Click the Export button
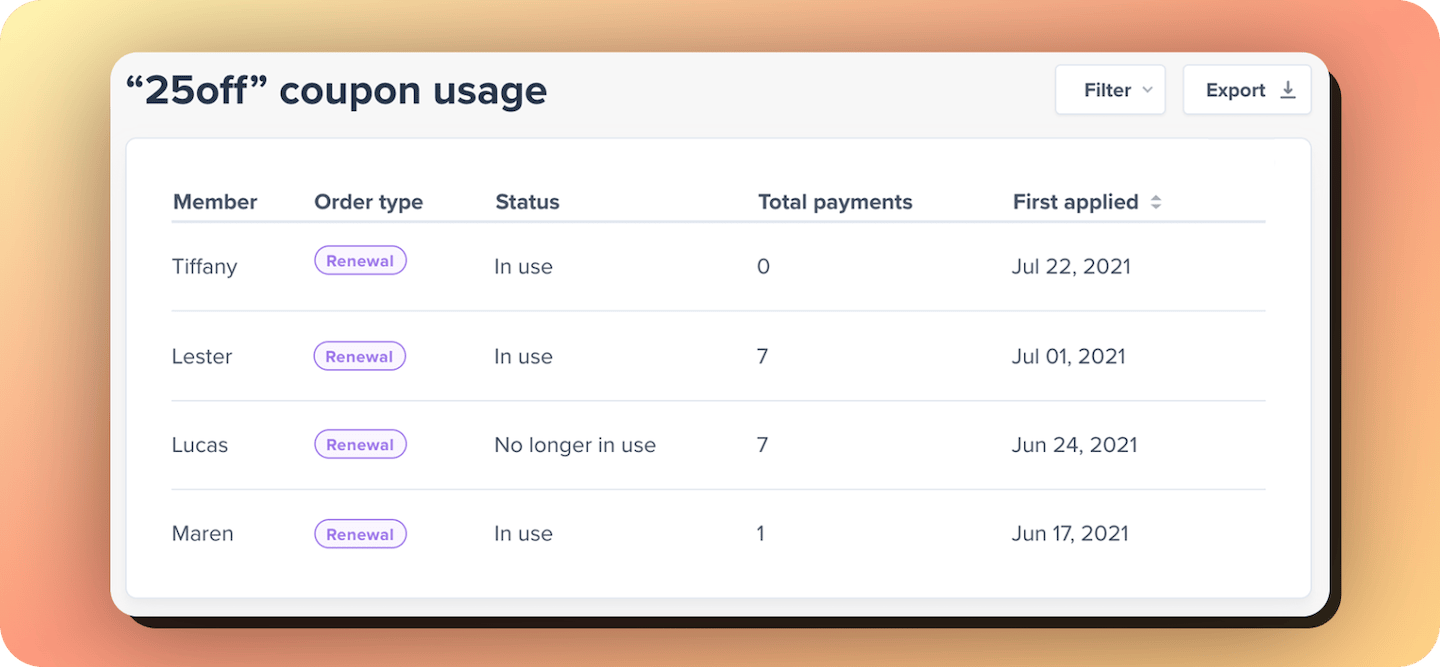Screen dimensions: 1440x667 tap(1247, 89)
